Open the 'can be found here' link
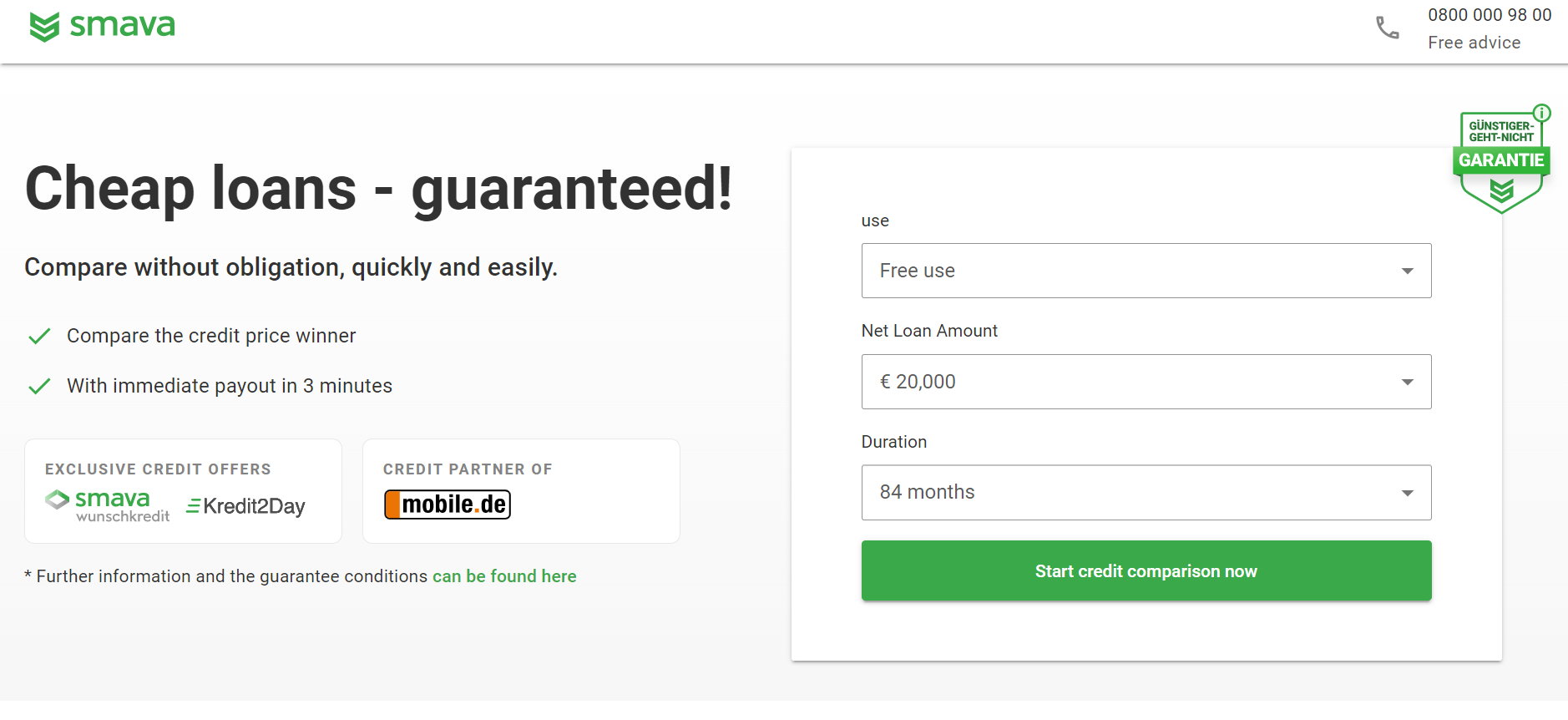This screenshot has height=720, width=1568. tap(504, 576)
